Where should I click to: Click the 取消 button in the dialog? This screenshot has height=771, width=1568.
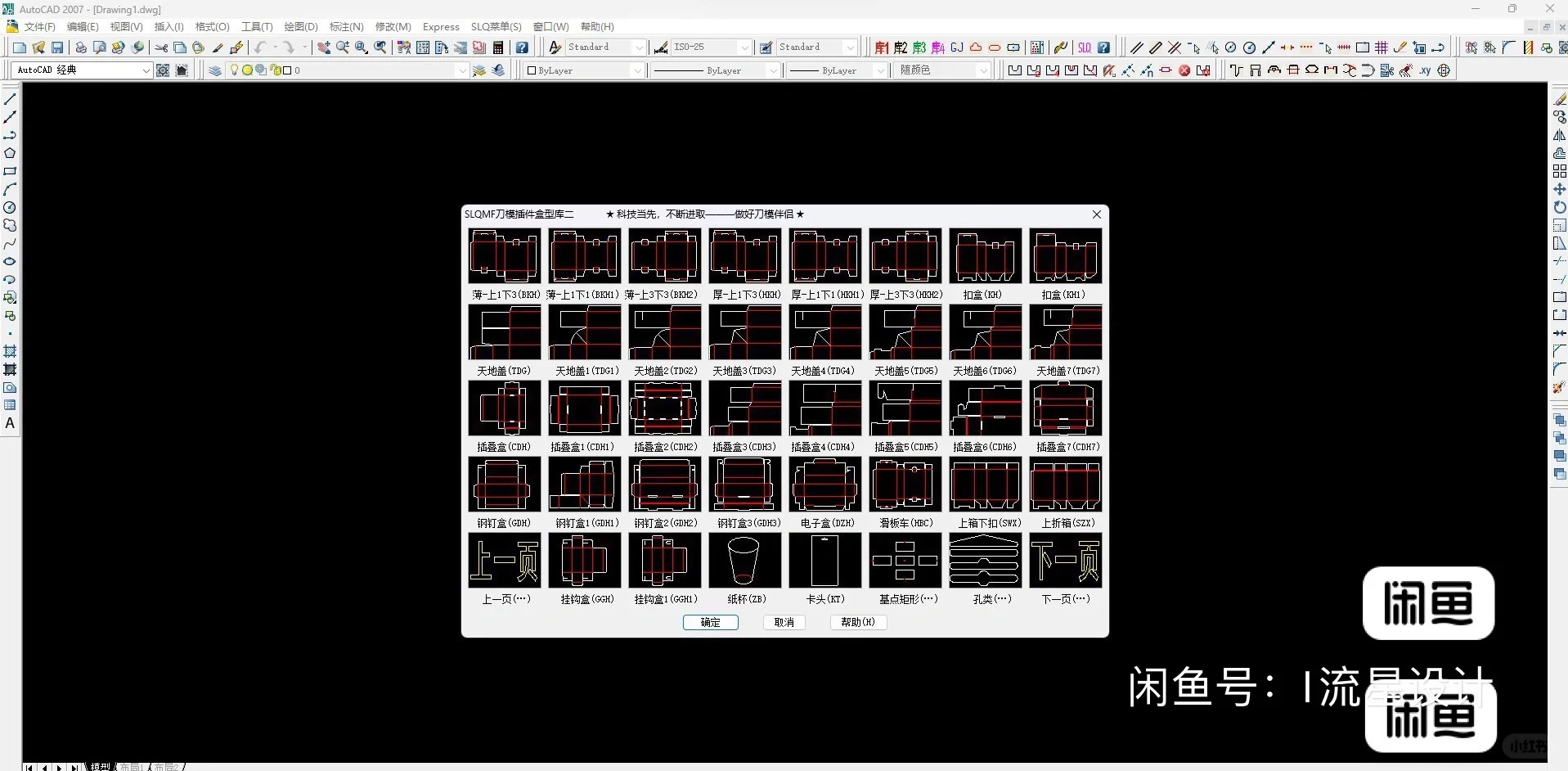pos(784,623)
